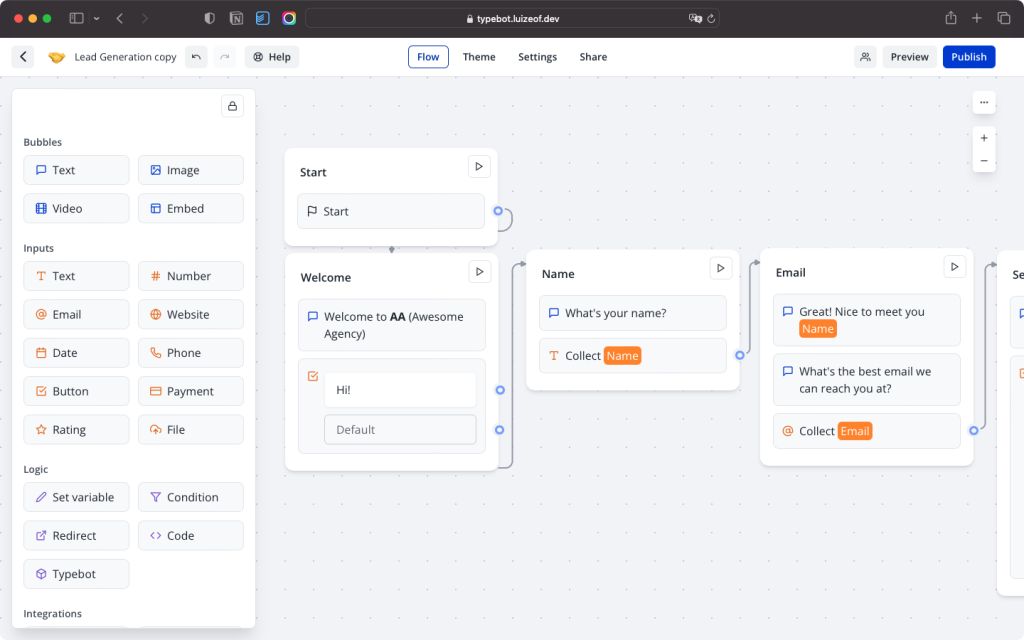Click the Start flag block

click(x=391, y=211)
